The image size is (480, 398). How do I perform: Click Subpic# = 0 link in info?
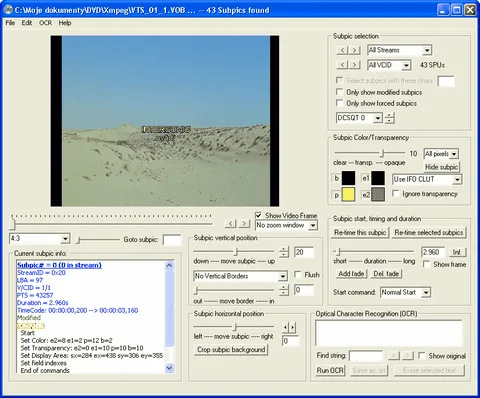click(x=59, y=265)
